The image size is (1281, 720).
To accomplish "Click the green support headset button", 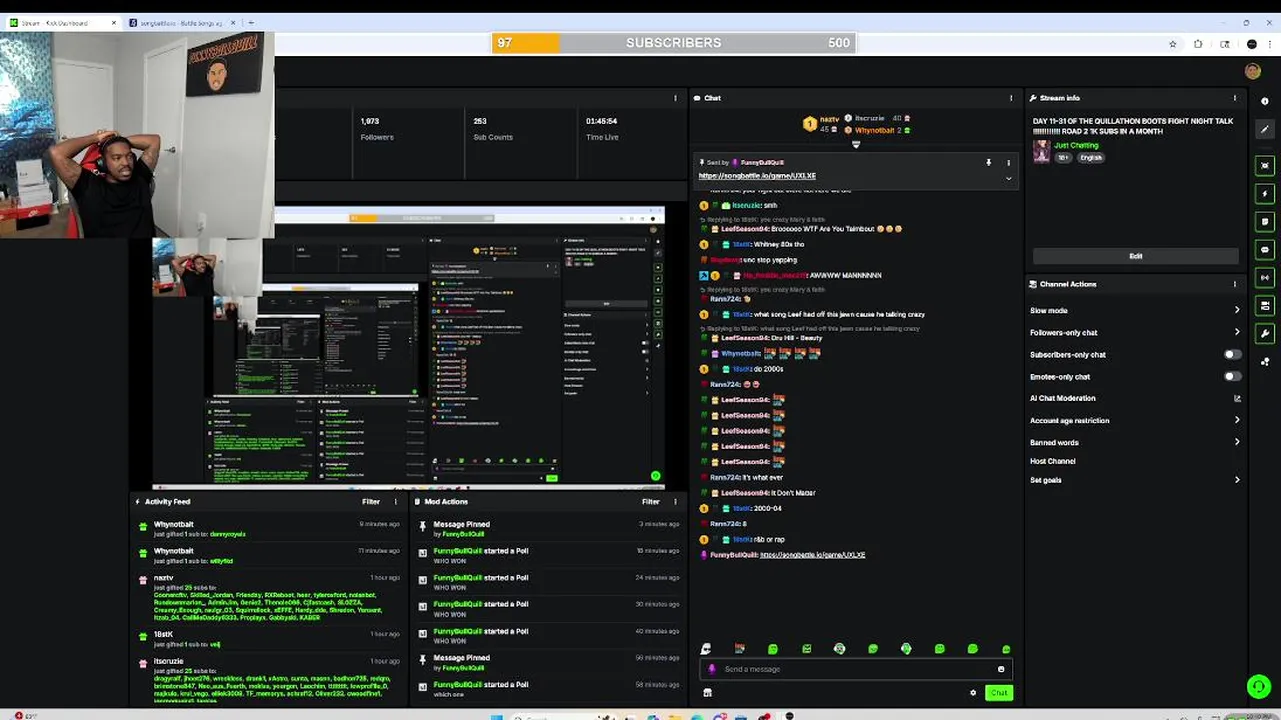I will 1258,686.
